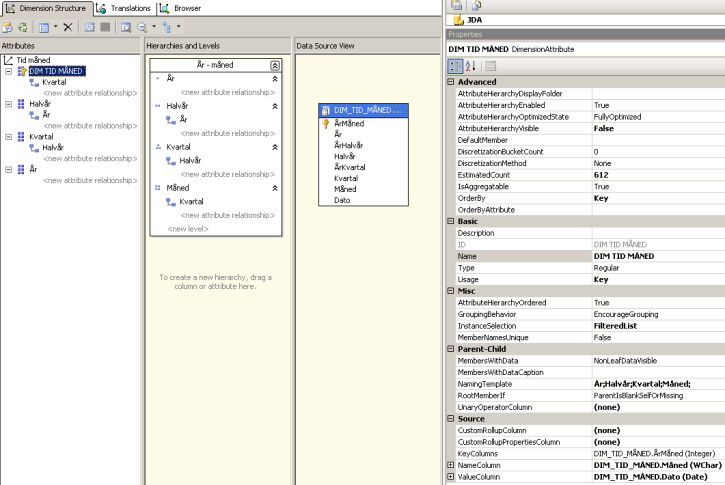Click new attribute relationship under Måned level

(x=227, y=215)
